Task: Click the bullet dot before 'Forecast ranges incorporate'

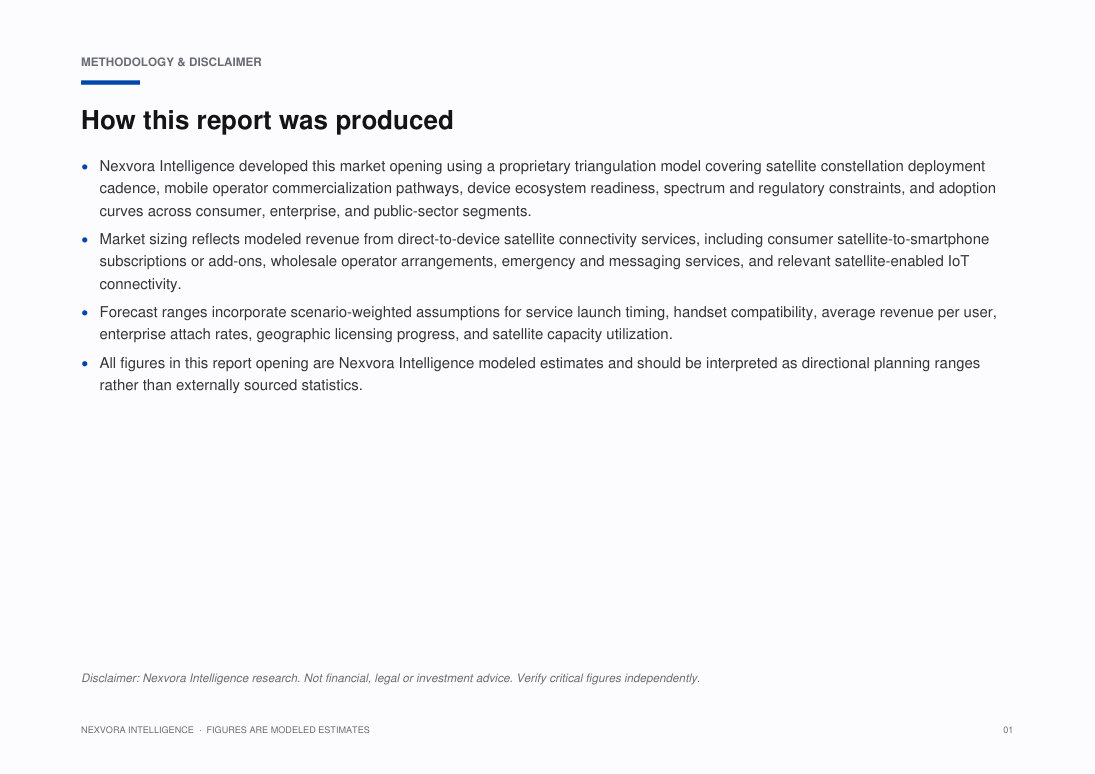Action: tap(85, 313)
